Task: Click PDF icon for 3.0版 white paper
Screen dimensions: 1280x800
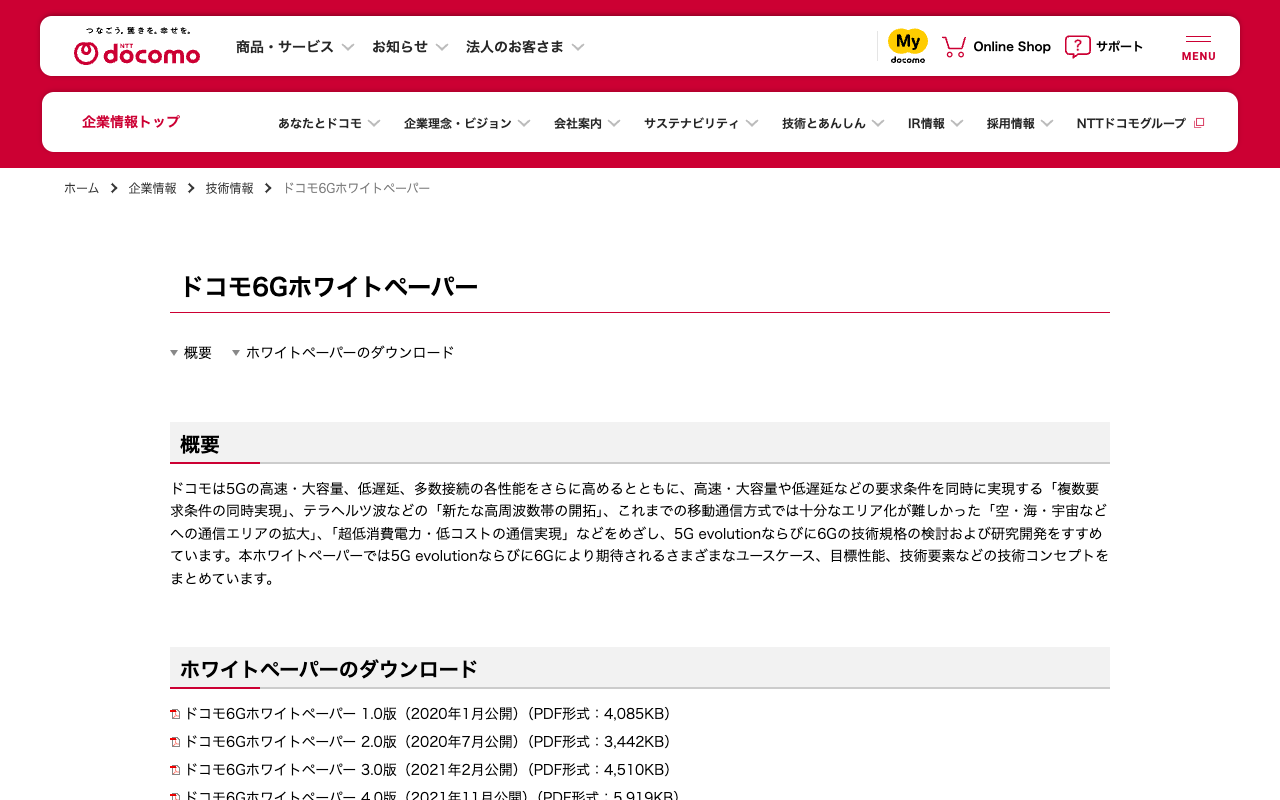Action: tap(175, 770)
